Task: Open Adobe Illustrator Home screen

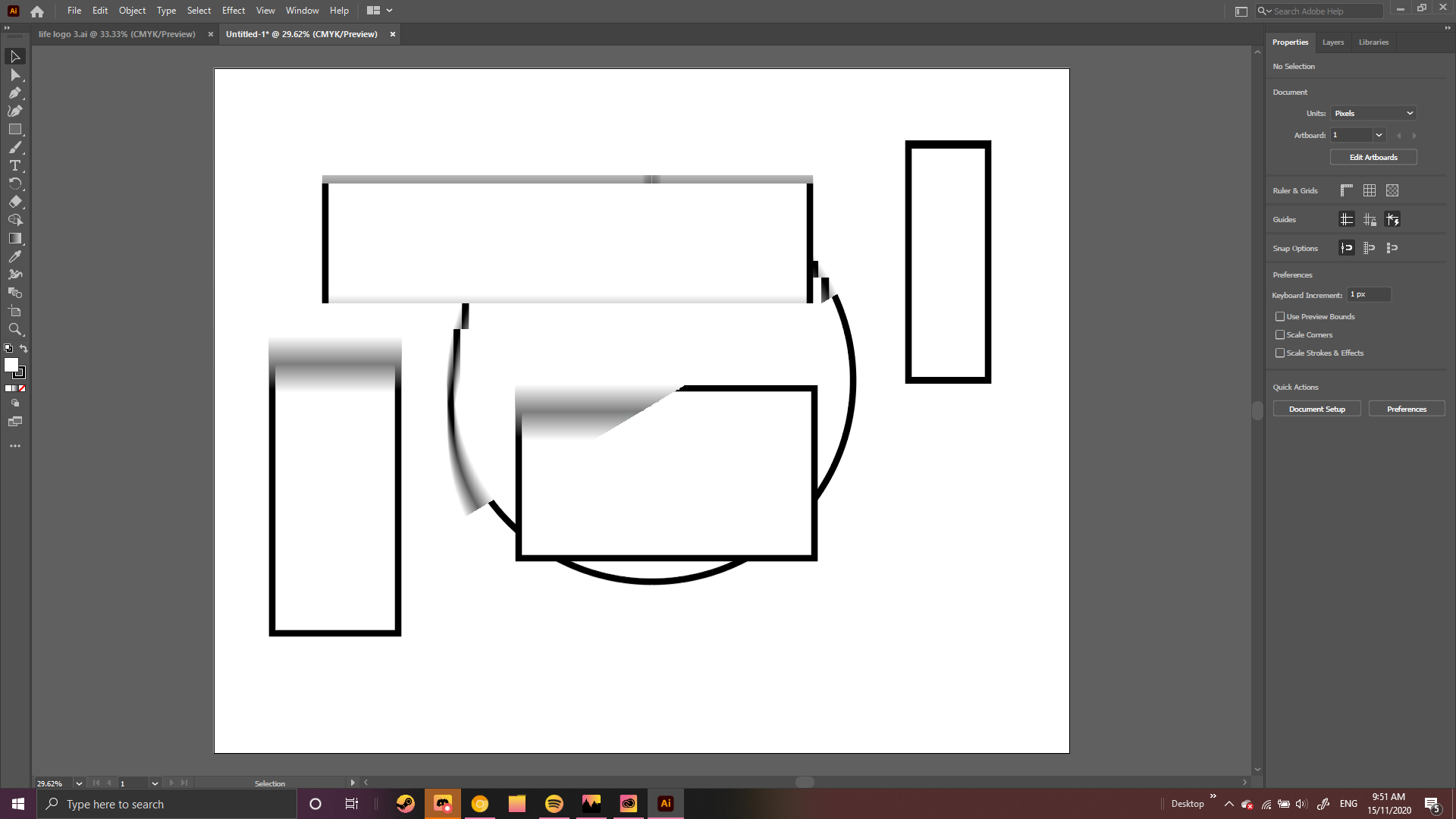Action: coord(36,11)
